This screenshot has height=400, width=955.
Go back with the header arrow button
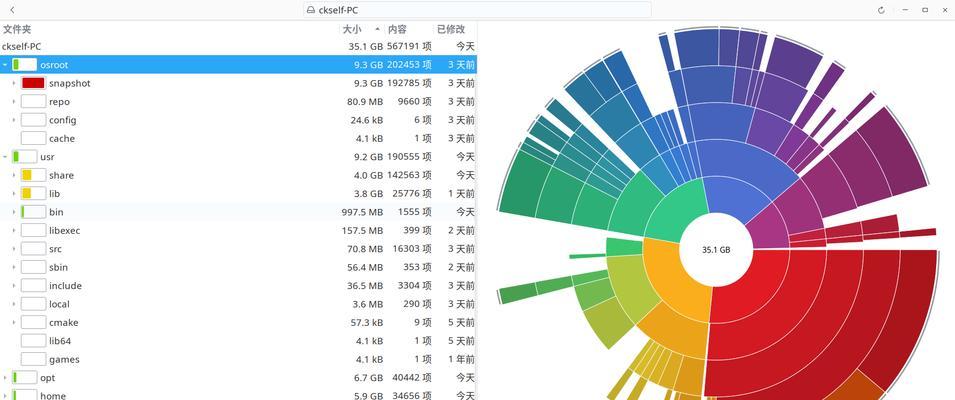click(x=13, y=10)
